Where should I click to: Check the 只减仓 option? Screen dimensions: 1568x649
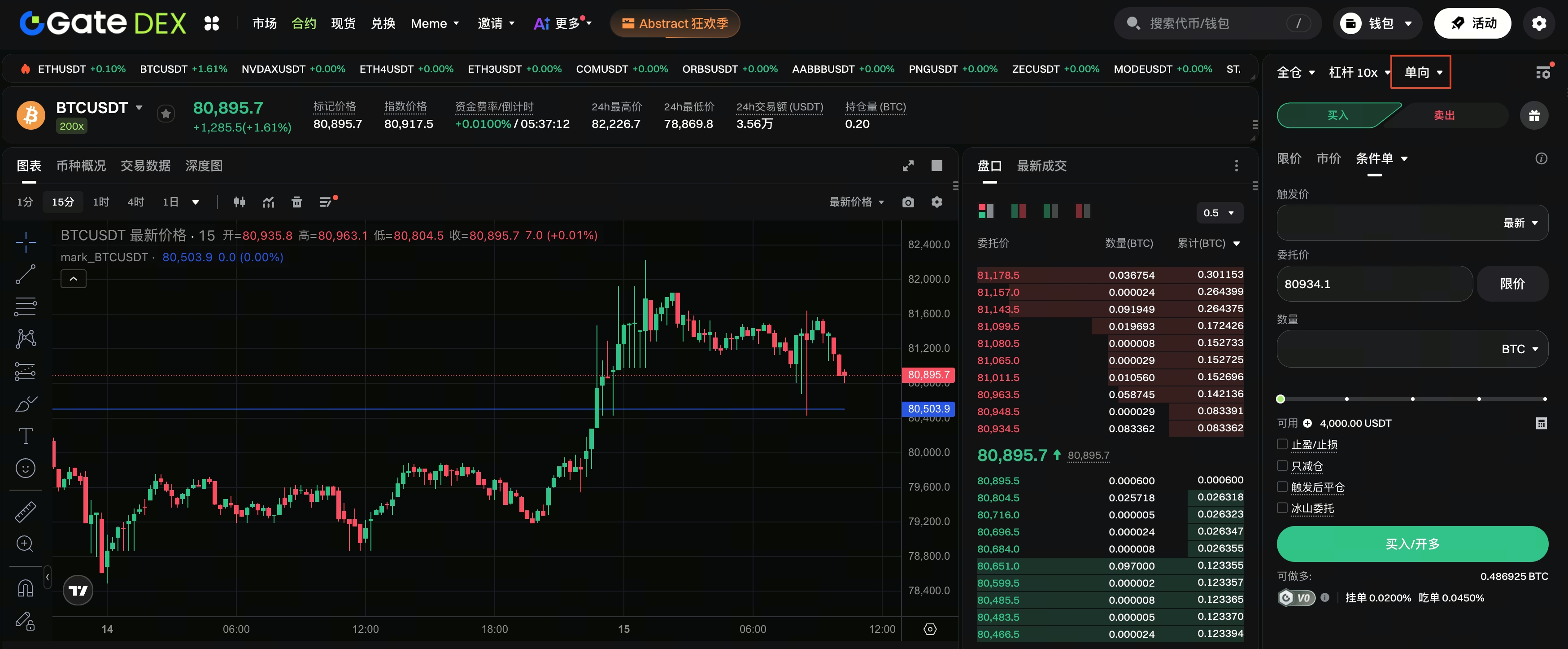(x=1282, y=465)
